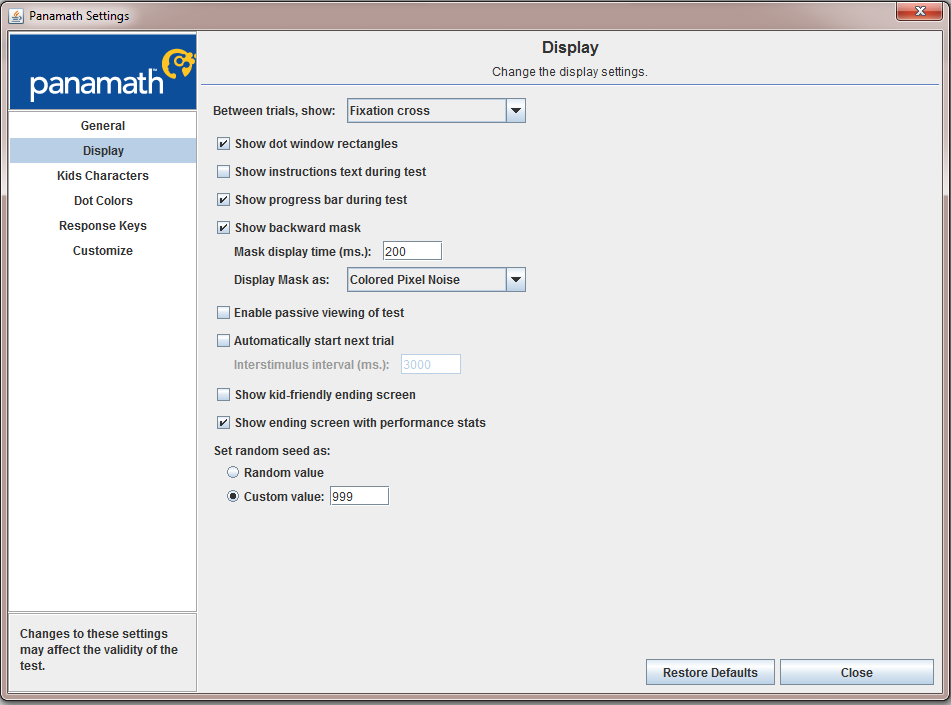Click the Restore Defaults button
The image size is (951, 705).
710,672
